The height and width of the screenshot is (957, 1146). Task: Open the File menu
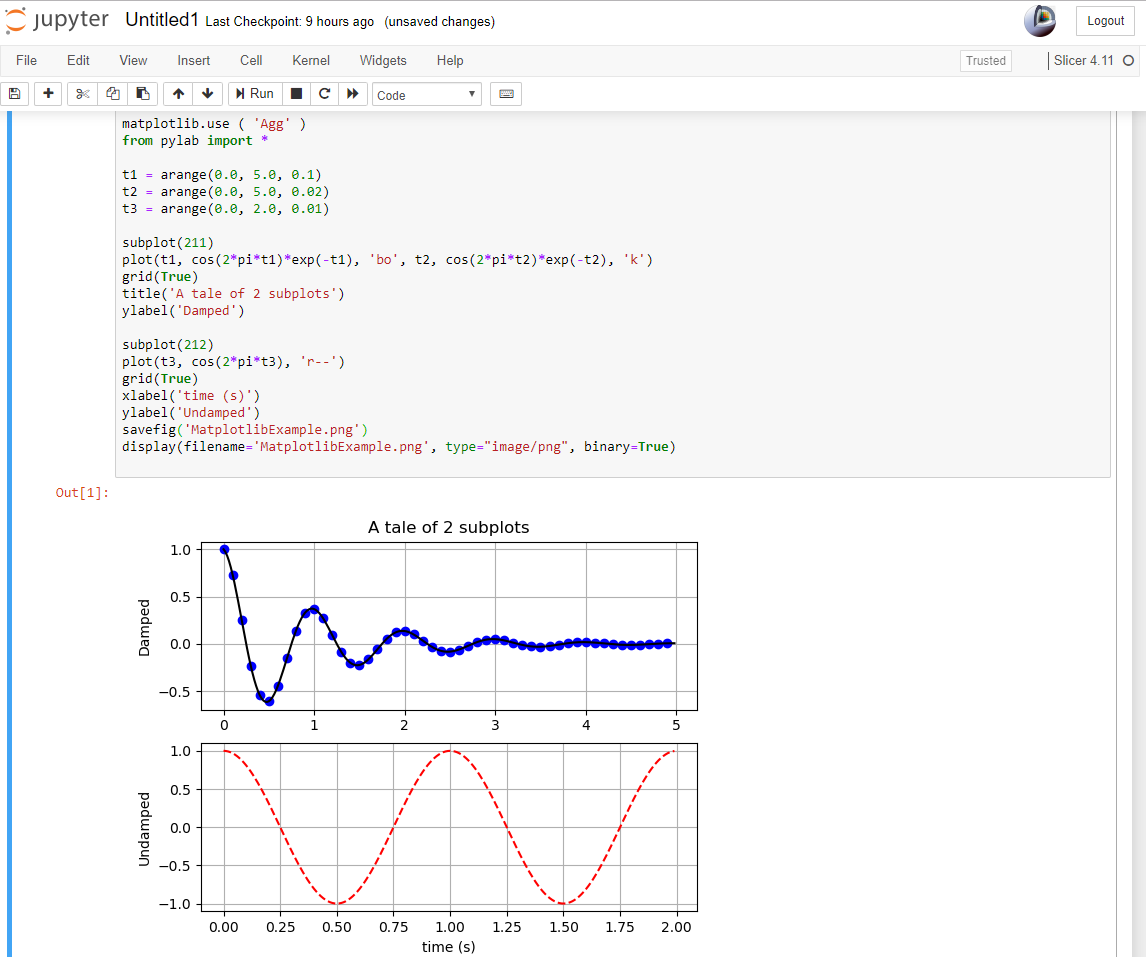click(x=26, y=61)
